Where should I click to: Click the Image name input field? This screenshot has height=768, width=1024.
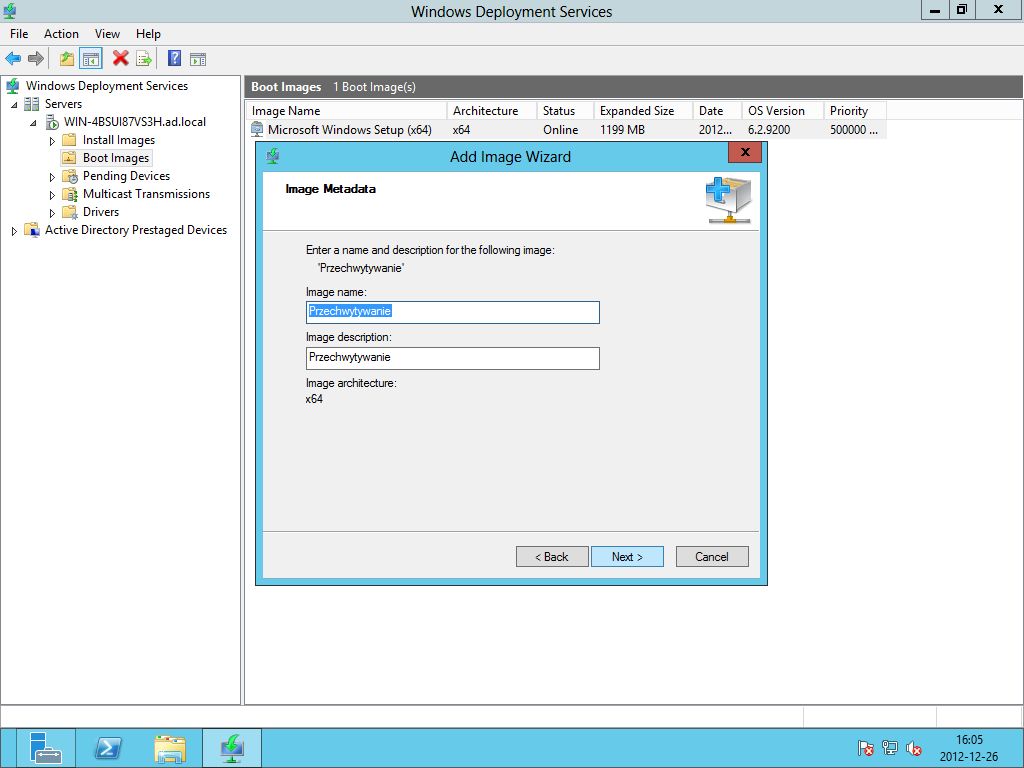tap(453, 312)
